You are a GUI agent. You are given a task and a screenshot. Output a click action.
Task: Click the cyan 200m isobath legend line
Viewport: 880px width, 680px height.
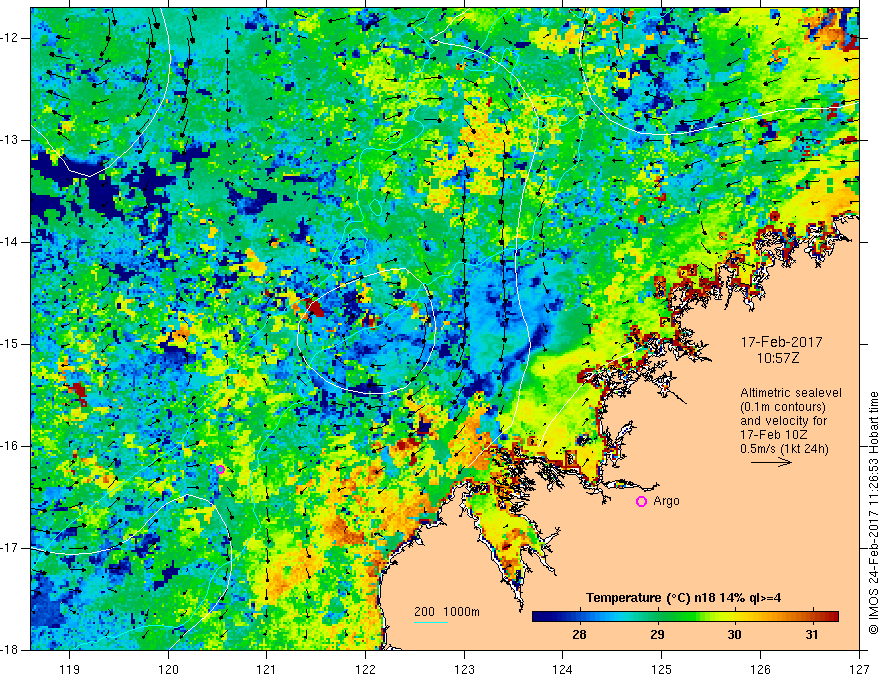click(431, 622)
